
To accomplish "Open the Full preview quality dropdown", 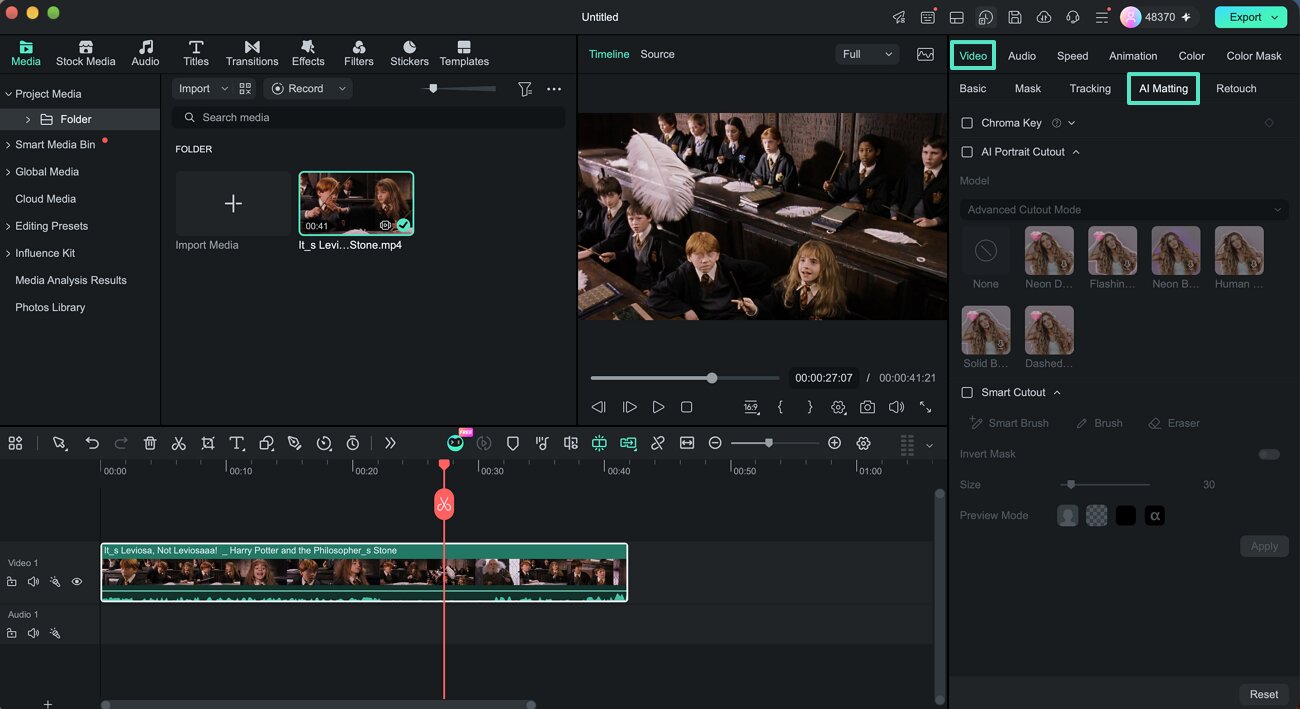I will pos(867,54).
